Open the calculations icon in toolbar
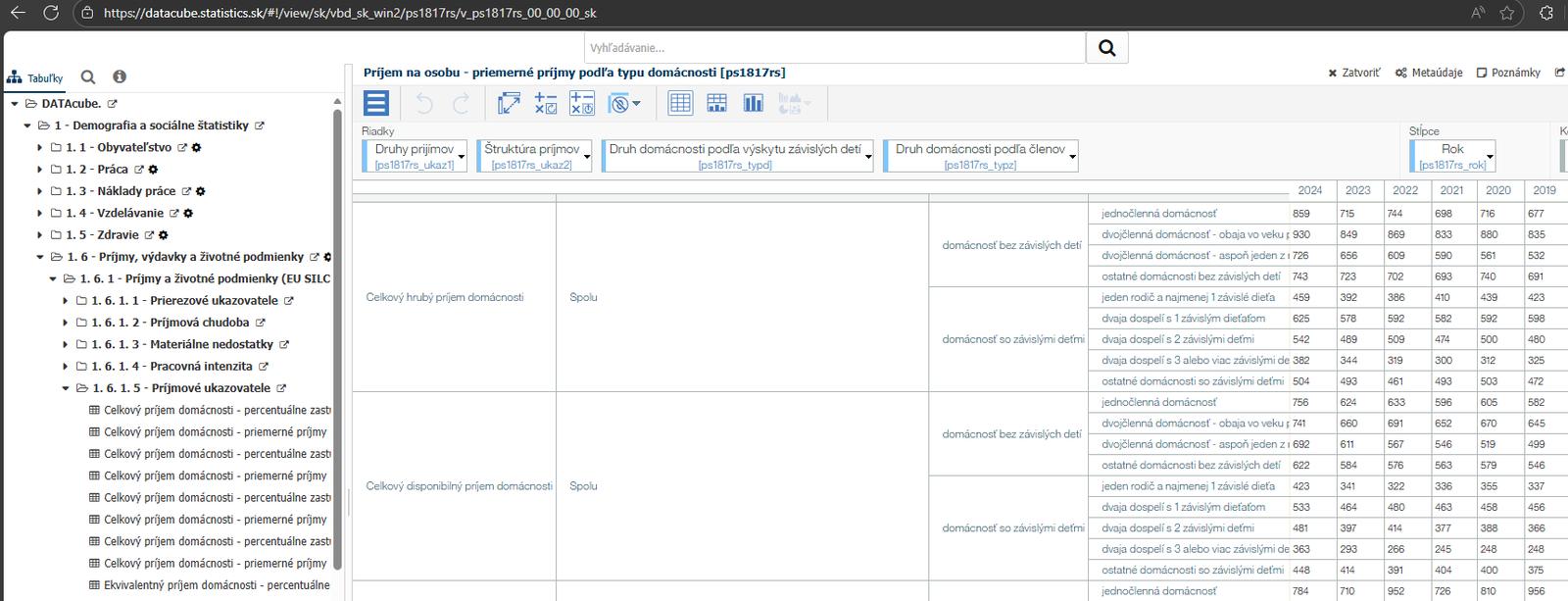The height and width of the screenshot is (601, 1568). [546, 103]
